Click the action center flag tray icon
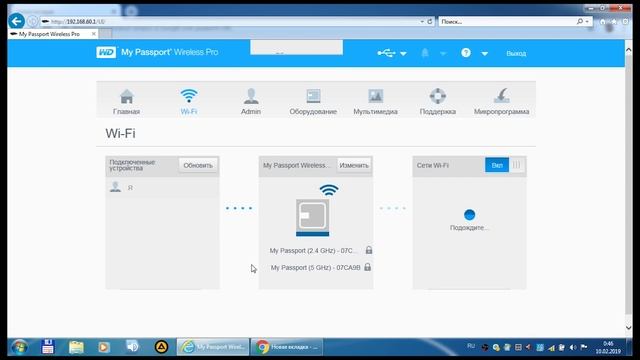 (x=584, y=347)
